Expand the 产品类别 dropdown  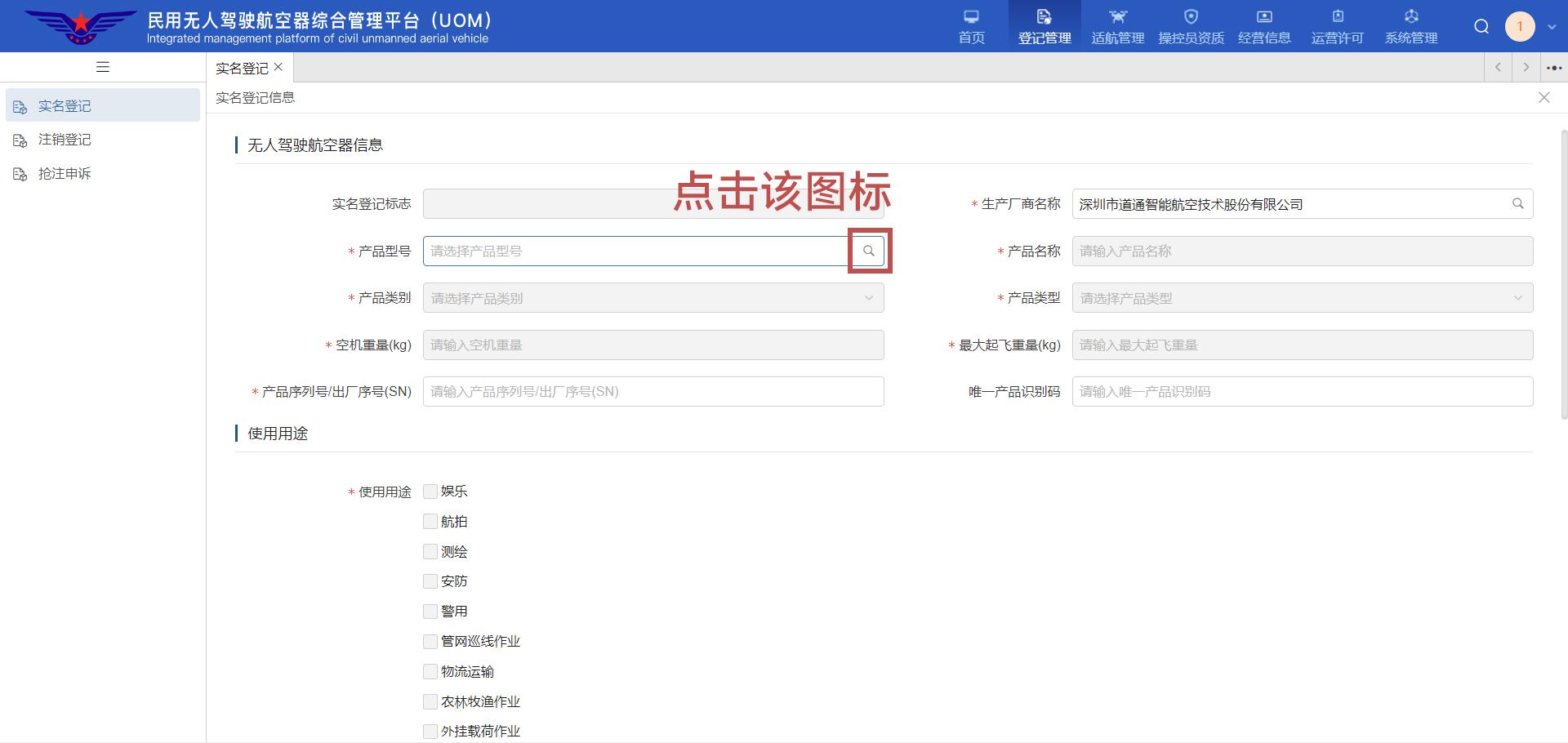pos(653,298)
